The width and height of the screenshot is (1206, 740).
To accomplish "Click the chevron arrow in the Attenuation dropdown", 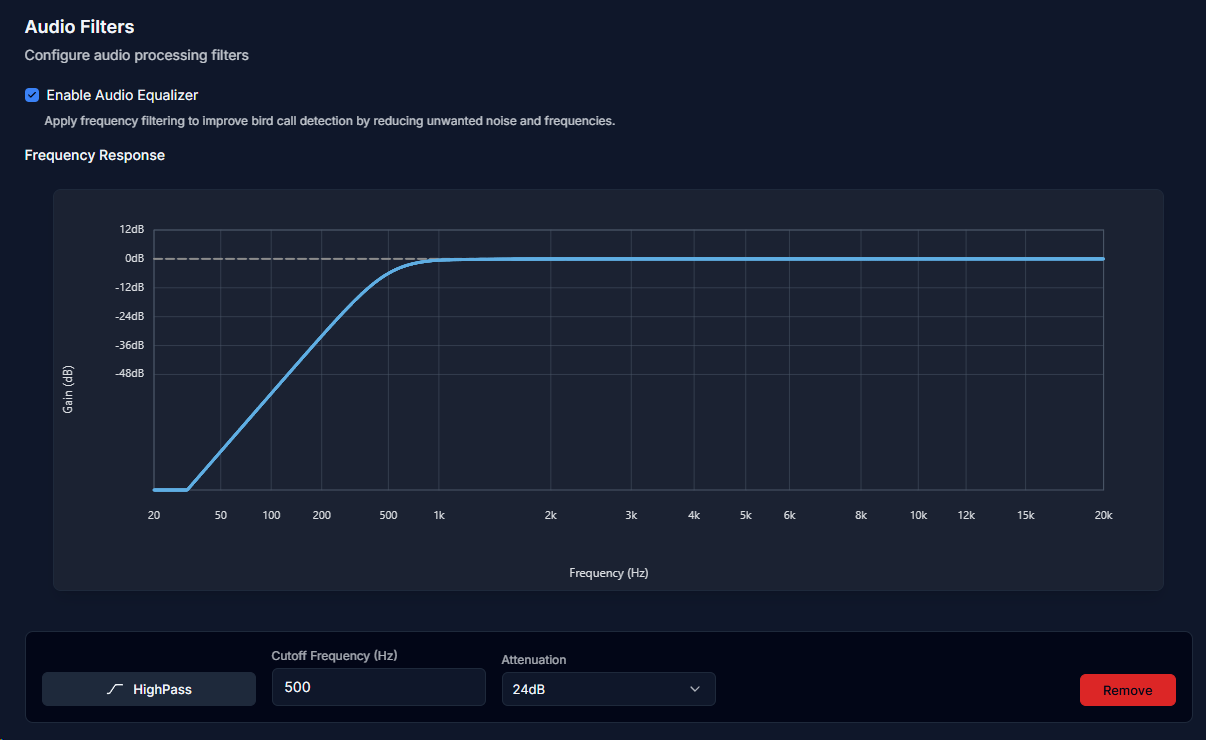I will click(x=695, y=689).
